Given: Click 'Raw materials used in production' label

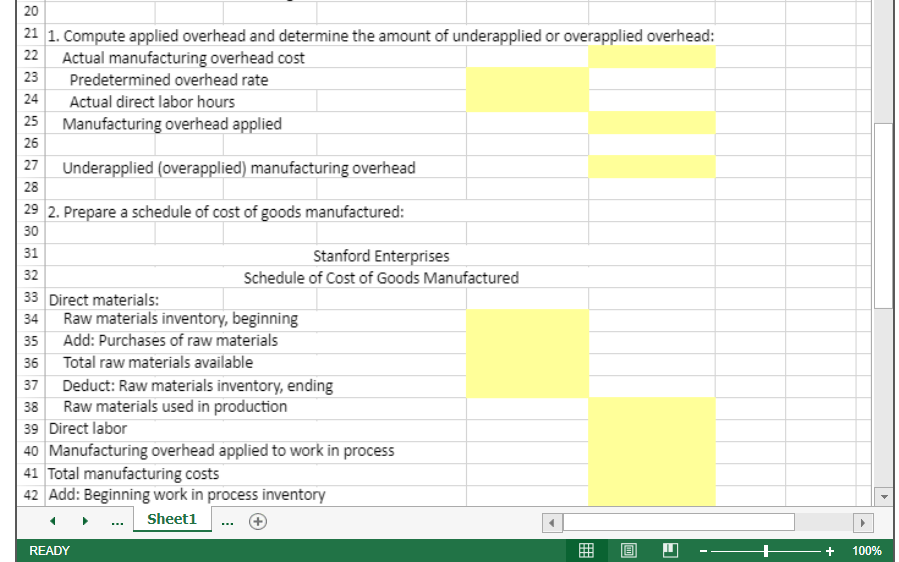Looking at the screenshot, I should 175,407.
